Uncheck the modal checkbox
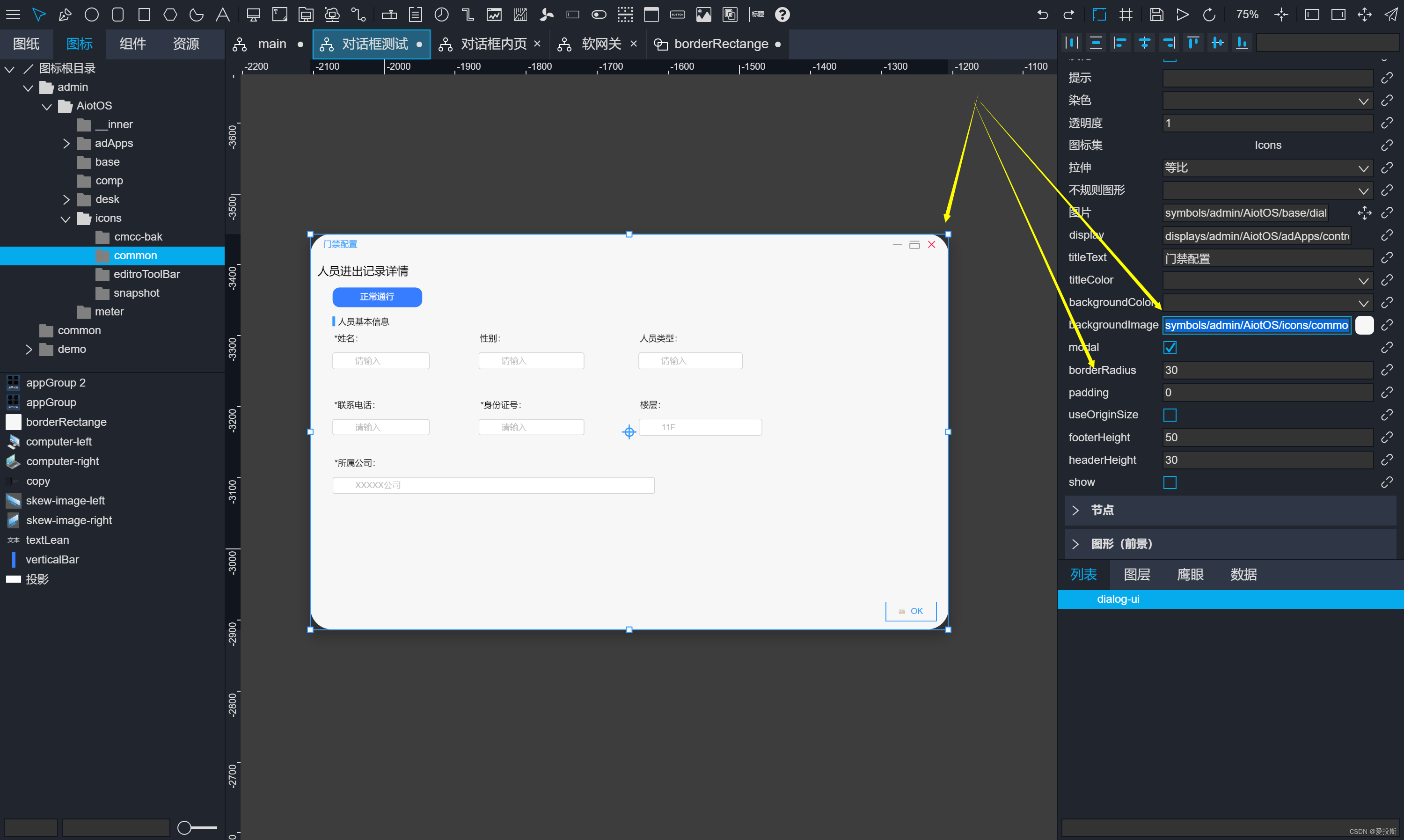Image resolution: width=1404 pixels, height=840 pixels. 1170,348
